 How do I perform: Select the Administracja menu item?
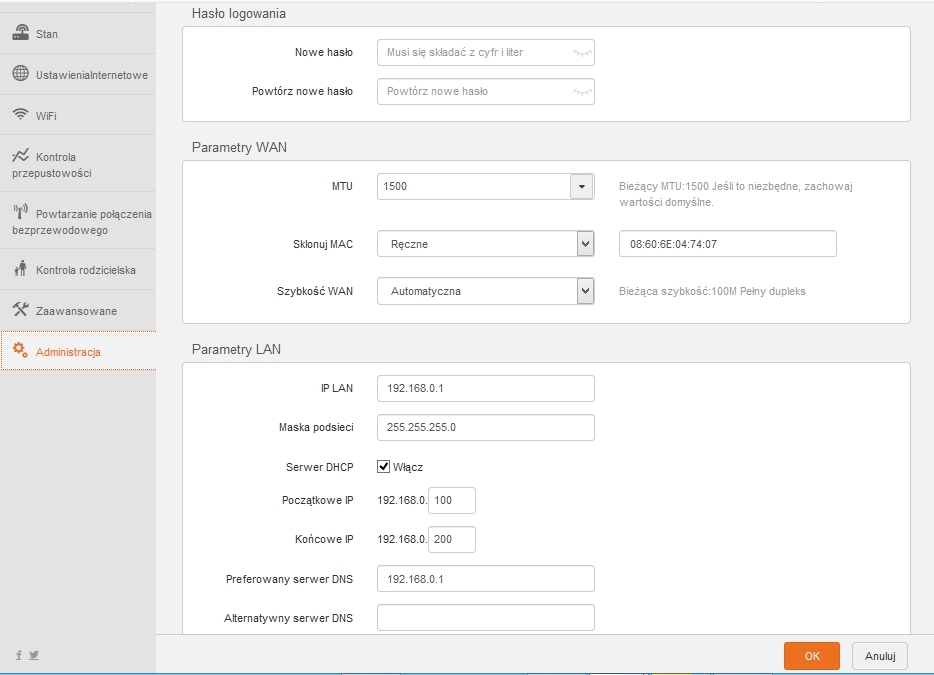(x=78, y=351)
